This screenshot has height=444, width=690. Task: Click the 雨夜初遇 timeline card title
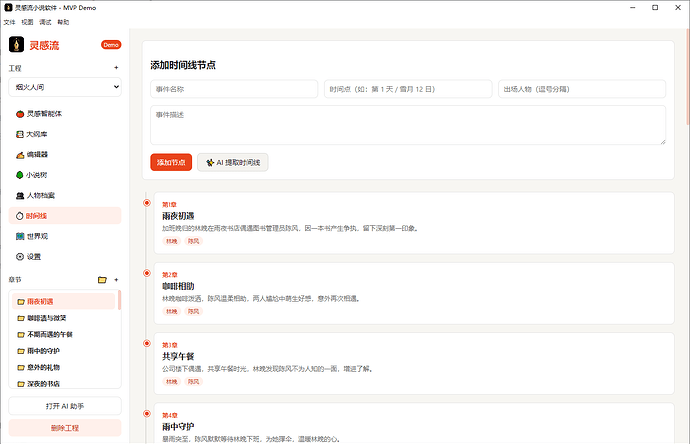click(x=178, y=216)
